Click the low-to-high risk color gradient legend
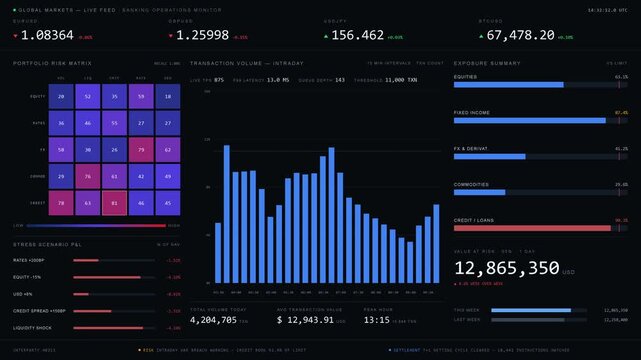 (x=96, y=226)
